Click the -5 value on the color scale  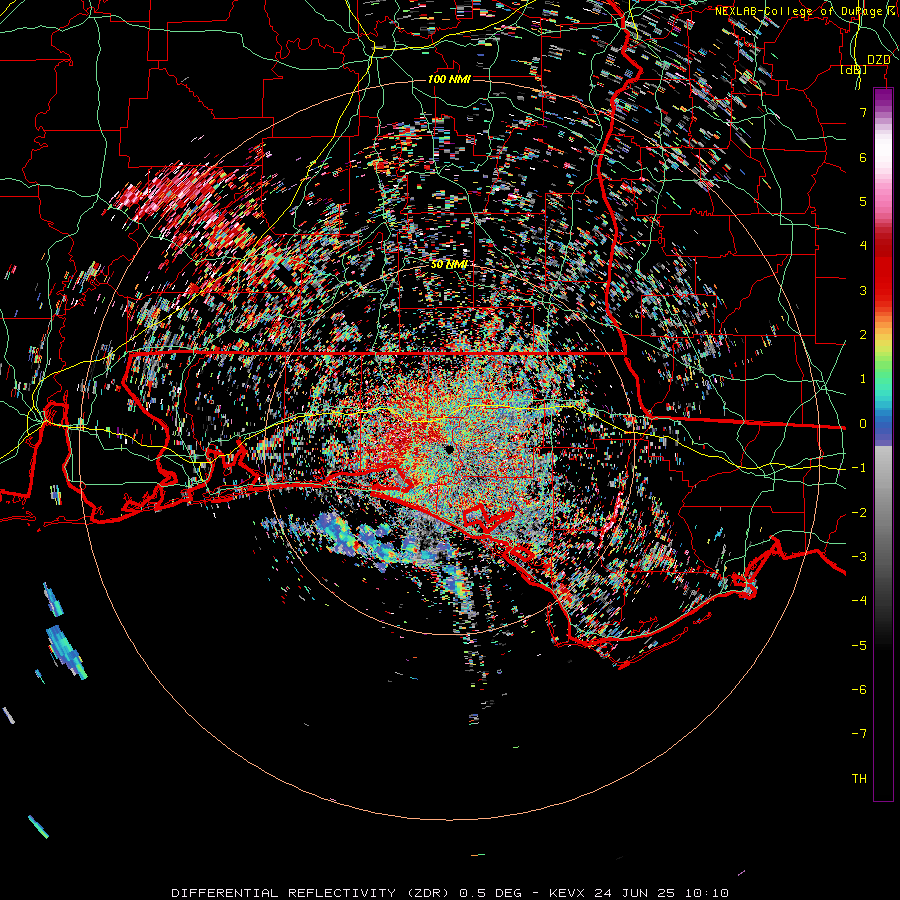pos(859,646)
